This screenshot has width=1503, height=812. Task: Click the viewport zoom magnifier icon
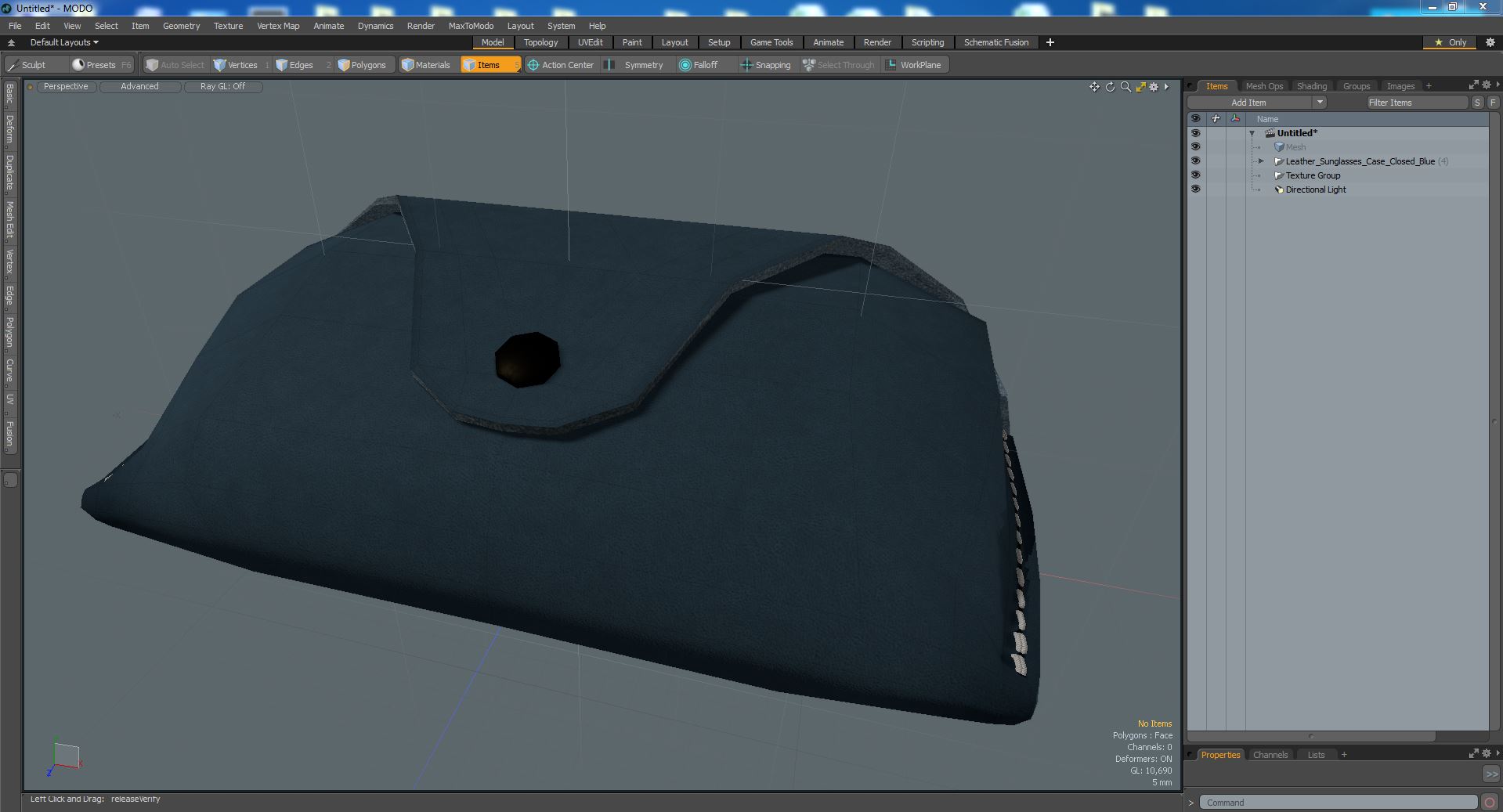(x=1125, y=87)
